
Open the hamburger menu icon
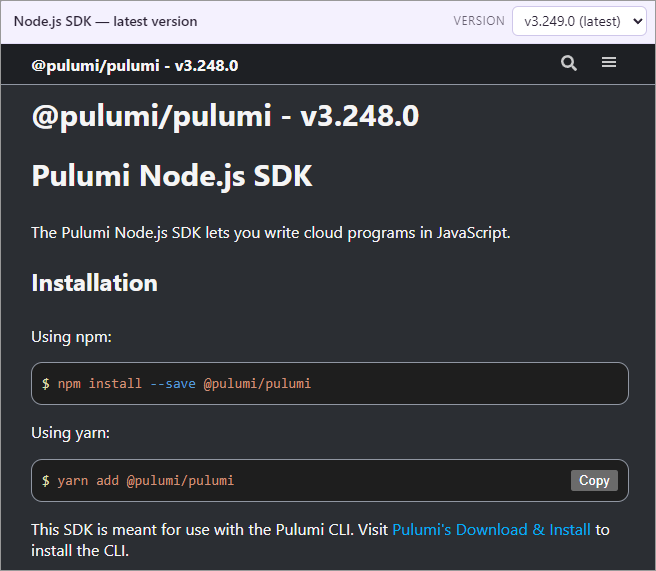click(609, 63)
